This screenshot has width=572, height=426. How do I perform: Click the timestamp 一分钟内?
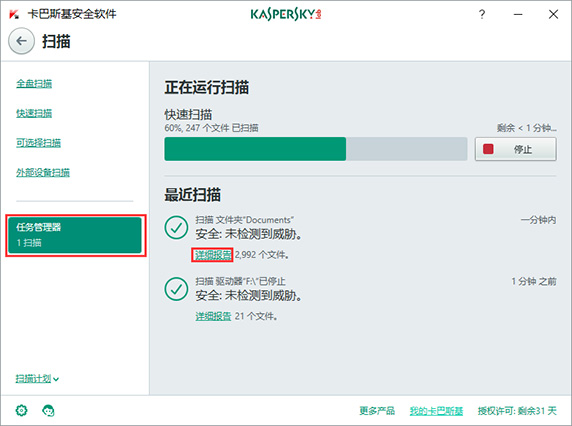click(538, 220)
